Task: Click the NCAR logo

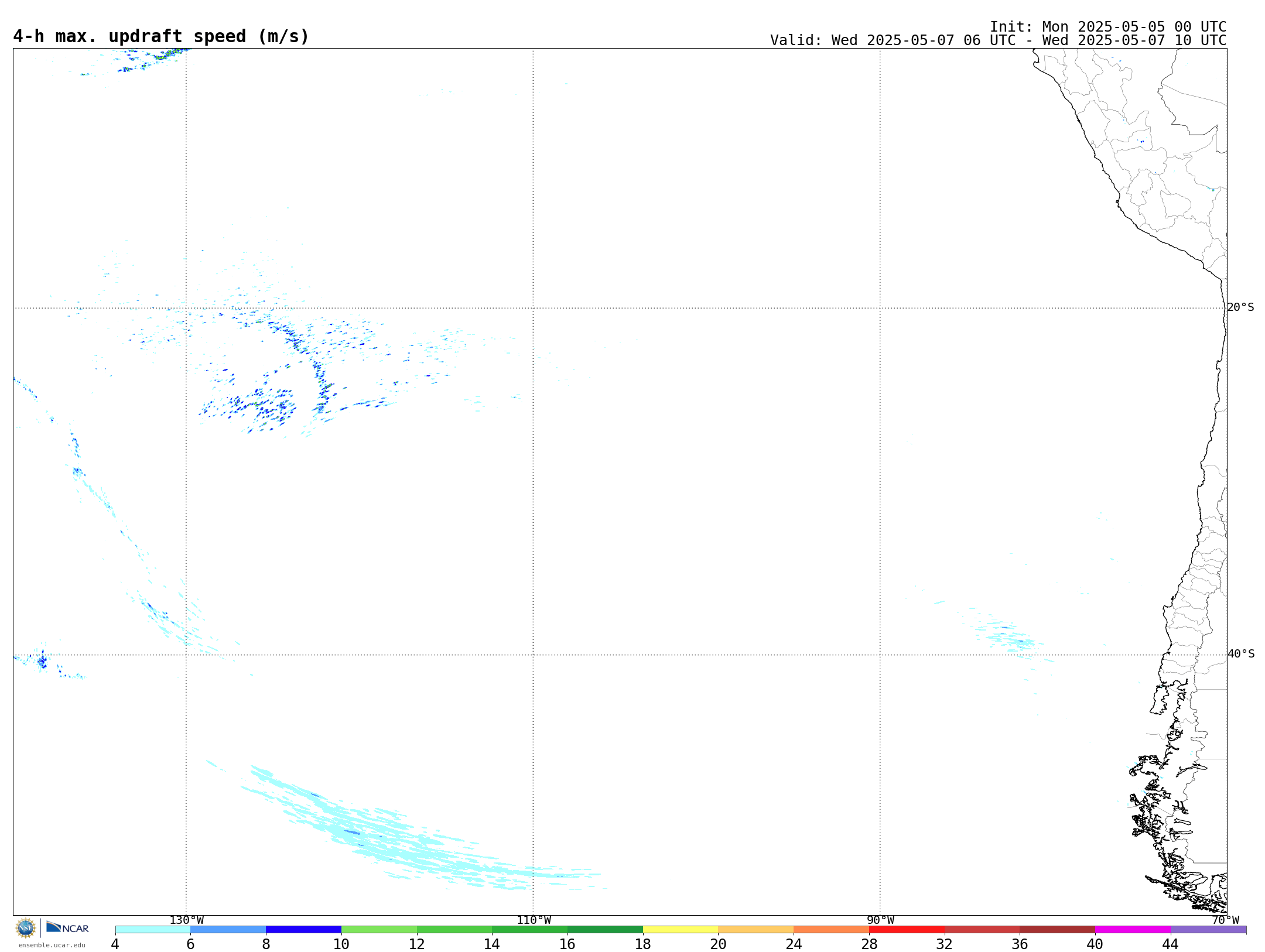Action: (67, 927)
